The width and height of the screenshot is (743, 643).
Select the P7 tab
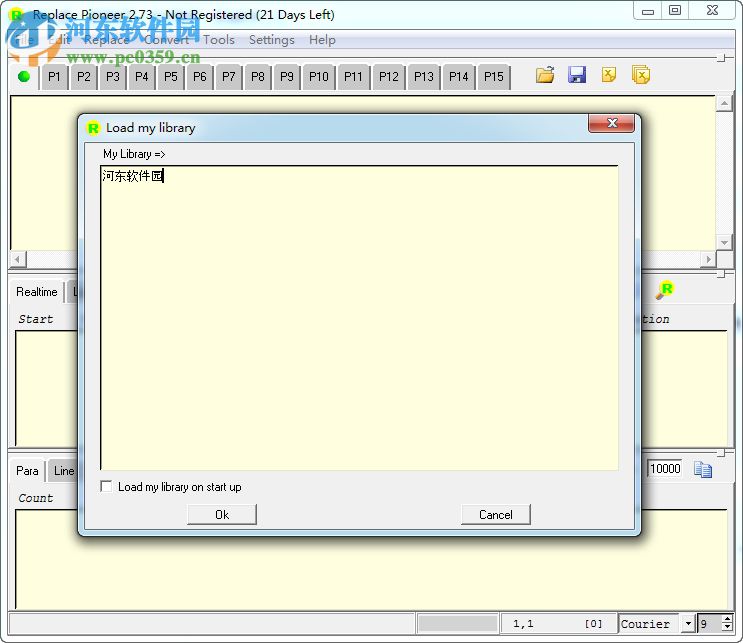pos(228,77)
